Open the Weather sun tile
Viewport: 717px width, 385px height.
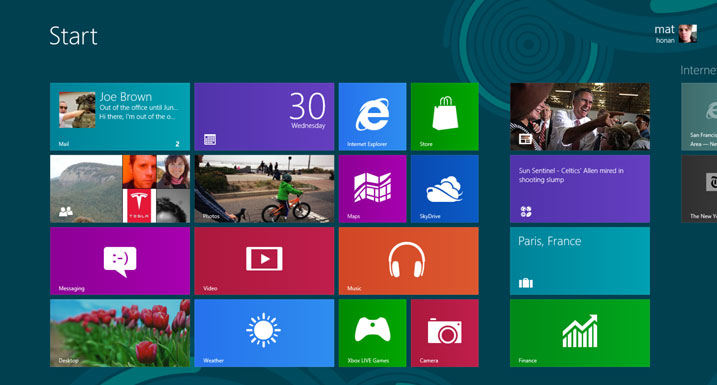[x=264, y=333]
